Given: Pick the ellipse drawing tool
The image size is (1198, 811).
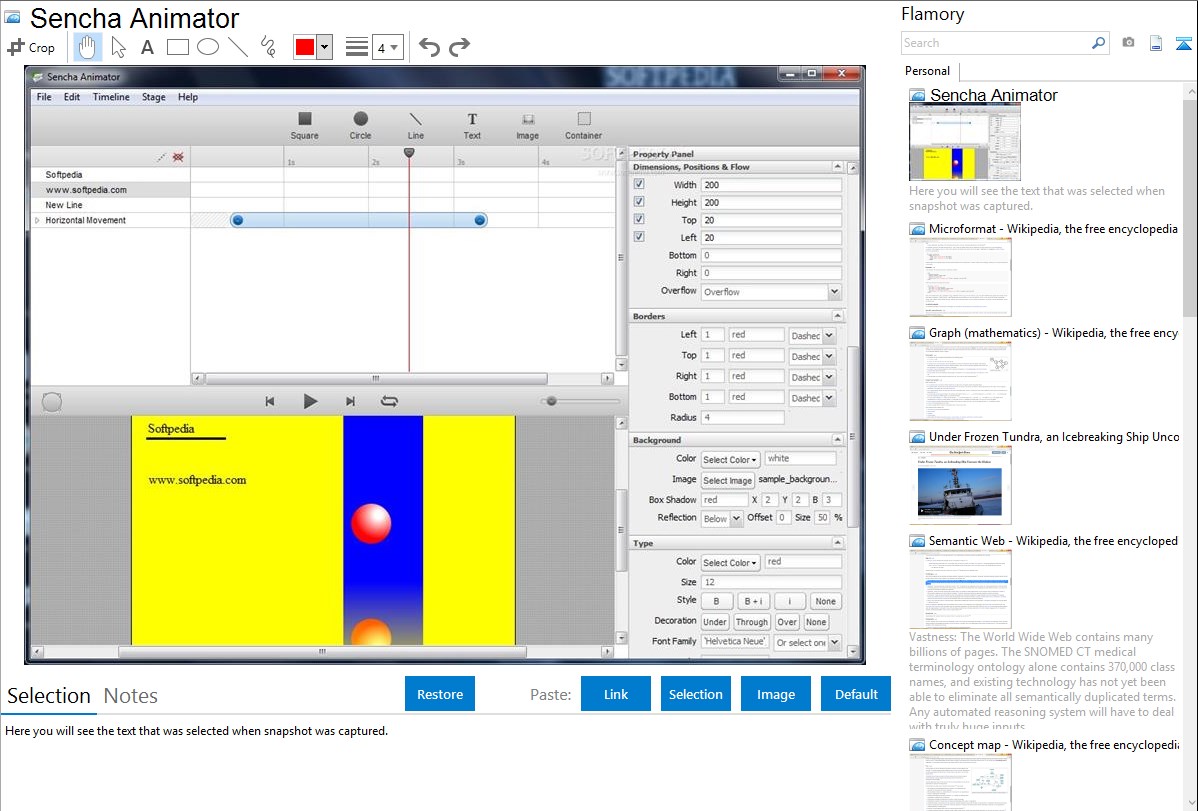Looking at the screenshot, I should 208,47.
